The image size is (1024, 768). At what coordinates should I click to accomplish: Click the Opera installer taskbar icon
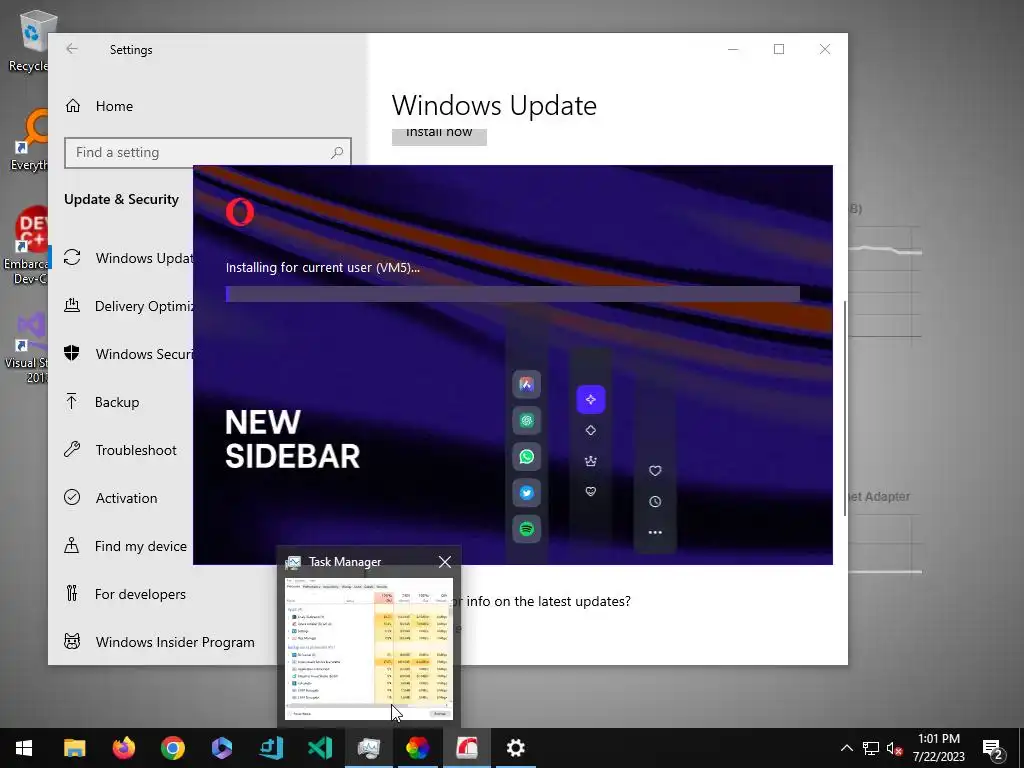point(467,748)
